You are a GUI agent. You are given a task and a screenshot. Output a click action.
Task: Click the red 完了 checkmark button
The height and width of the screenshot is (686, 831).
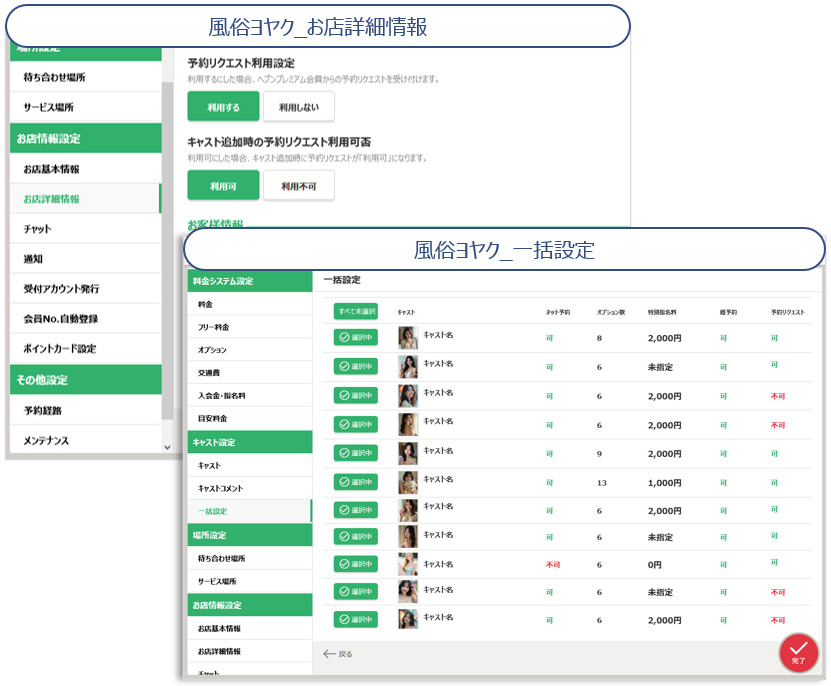click(798, 652)
